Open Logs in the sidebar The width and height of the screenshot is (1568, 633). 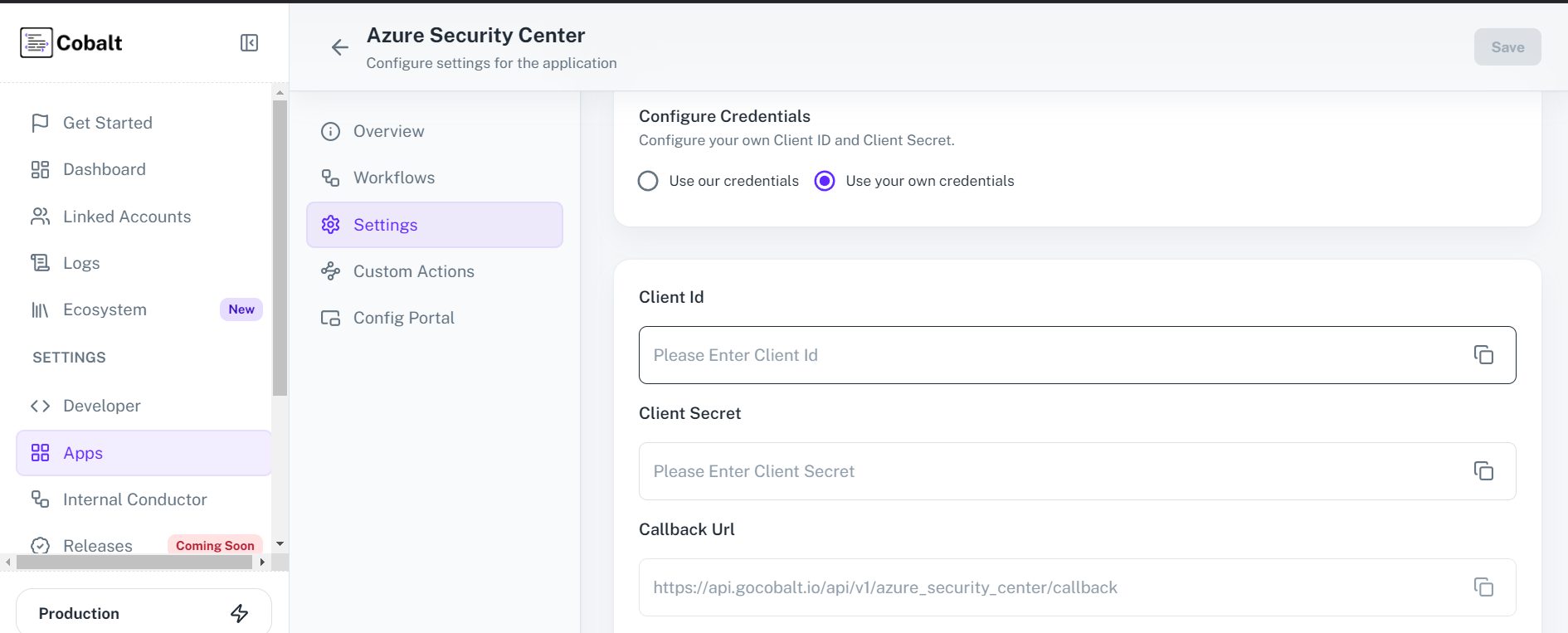click(144, 263)
